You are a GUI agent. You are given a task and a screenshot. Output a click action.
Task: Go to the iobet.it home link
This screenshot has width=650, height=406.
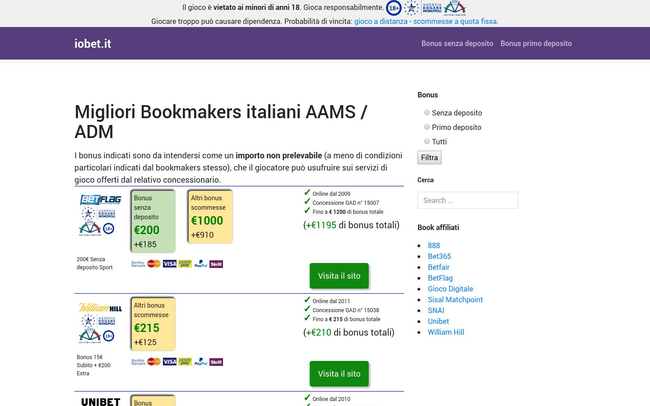pos(93,44)
